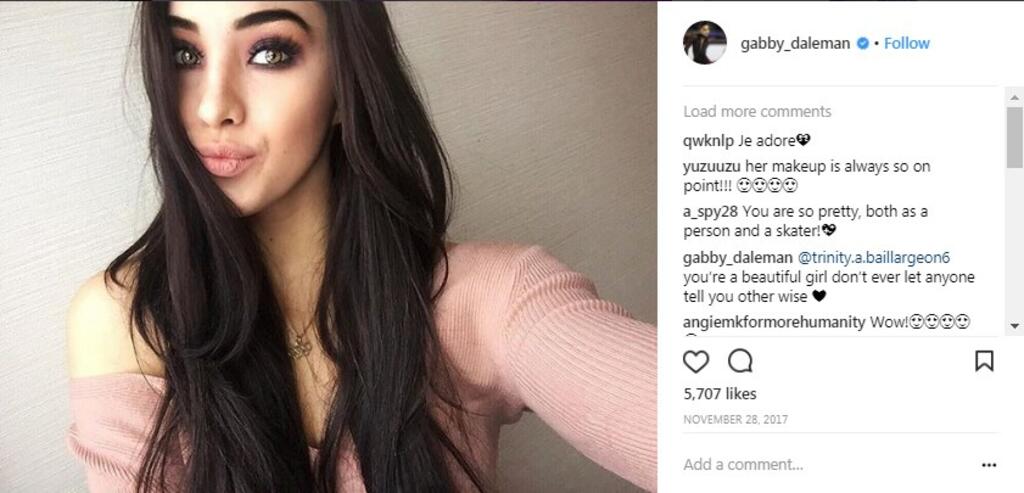Screen dimensions: 1024x493
Task: Open the November 28, 2017 timestamp link
Action: tap(735, 420)
